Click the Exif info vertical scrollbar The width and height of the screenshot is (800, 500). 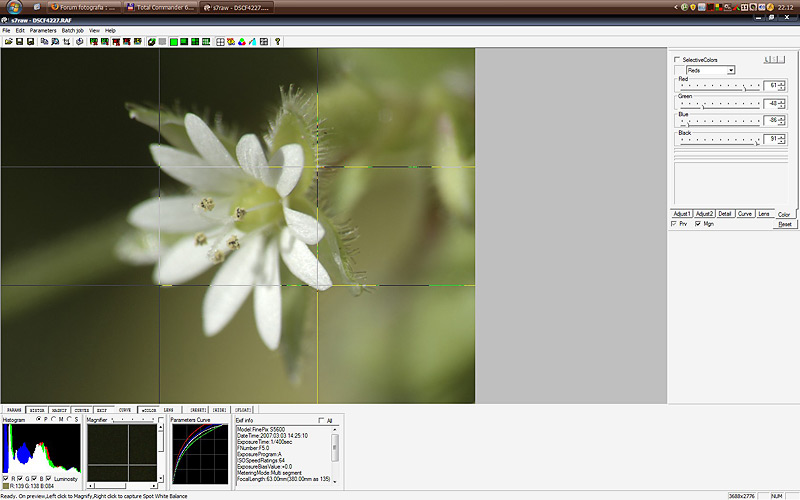coord(335,455)
